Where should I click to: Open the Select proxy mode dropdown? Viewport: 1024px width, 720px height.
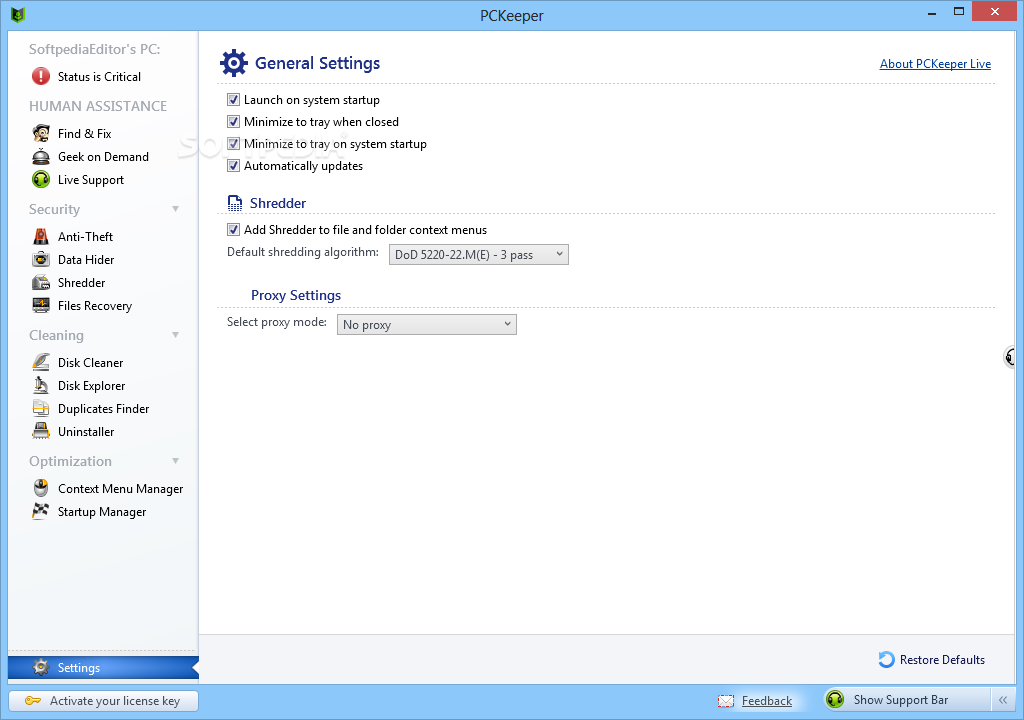pyautogui.click(x=426, y=325)
